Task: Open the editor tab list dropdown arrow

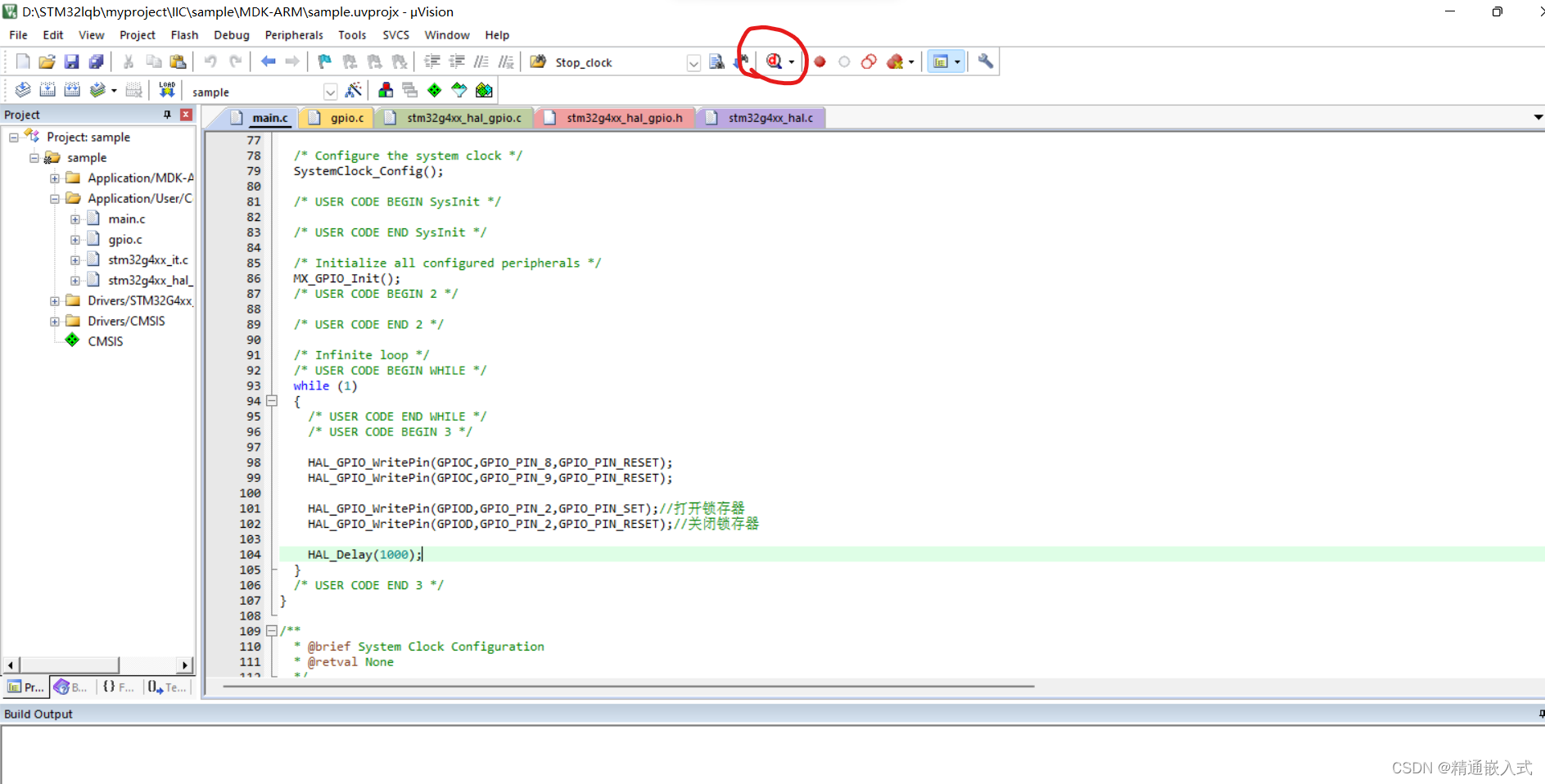Action: [x=1538, y=118]
